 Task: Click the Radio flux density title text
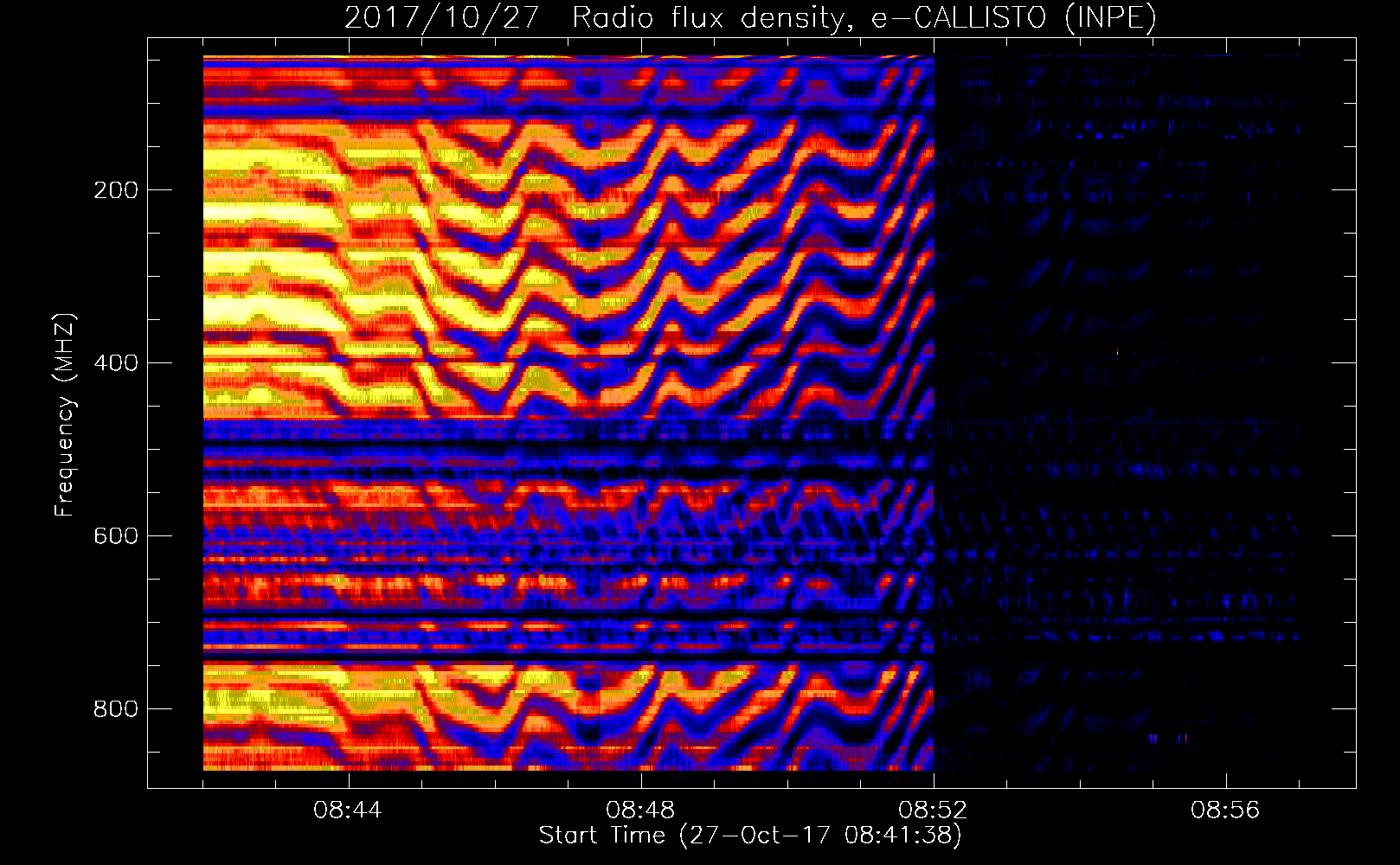pyautogui.click(x=708, y=17)
